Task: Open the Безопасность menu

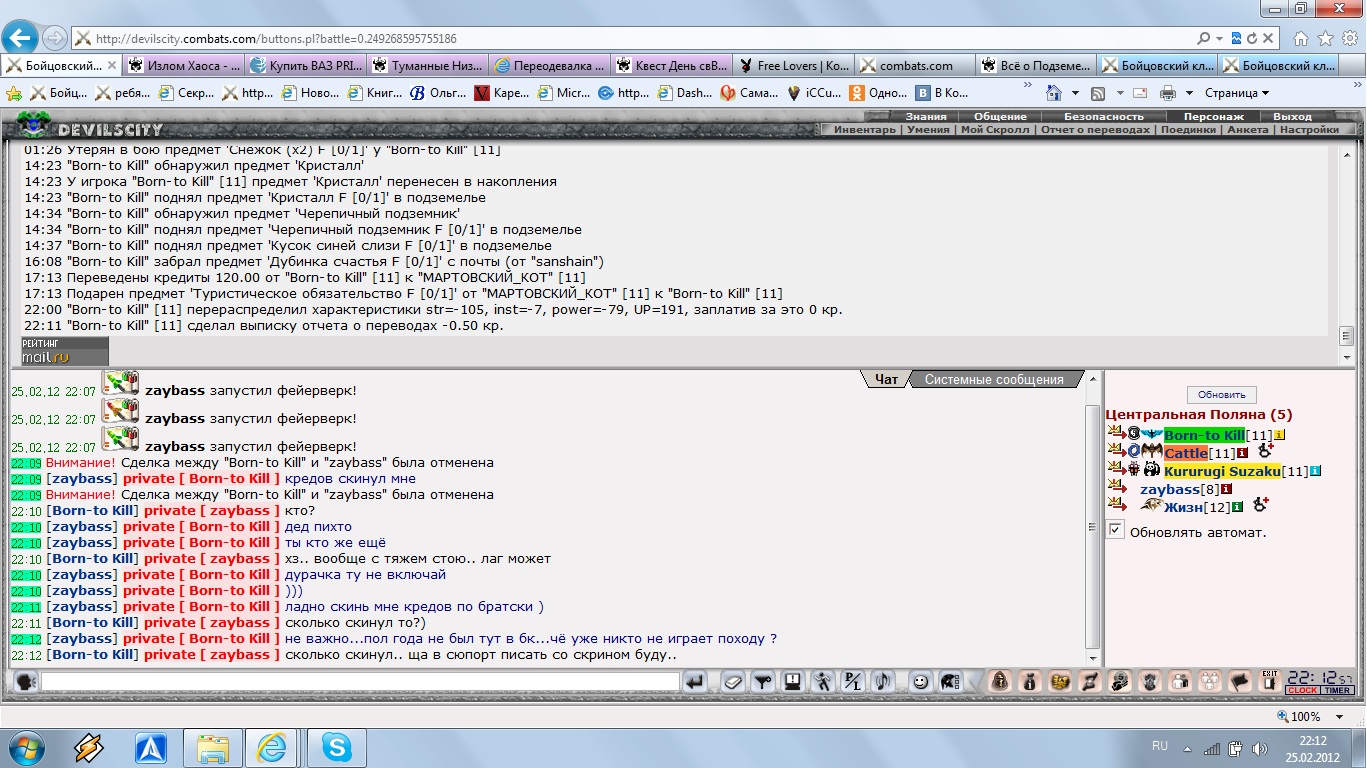Action: [1104, 117]
